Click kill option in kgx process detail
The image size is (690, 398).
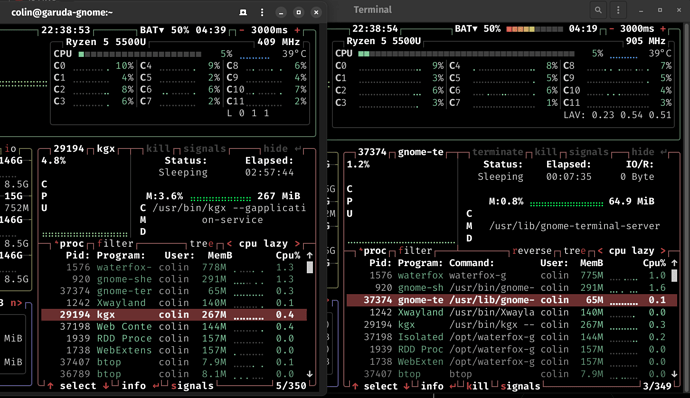click(158, 149)
